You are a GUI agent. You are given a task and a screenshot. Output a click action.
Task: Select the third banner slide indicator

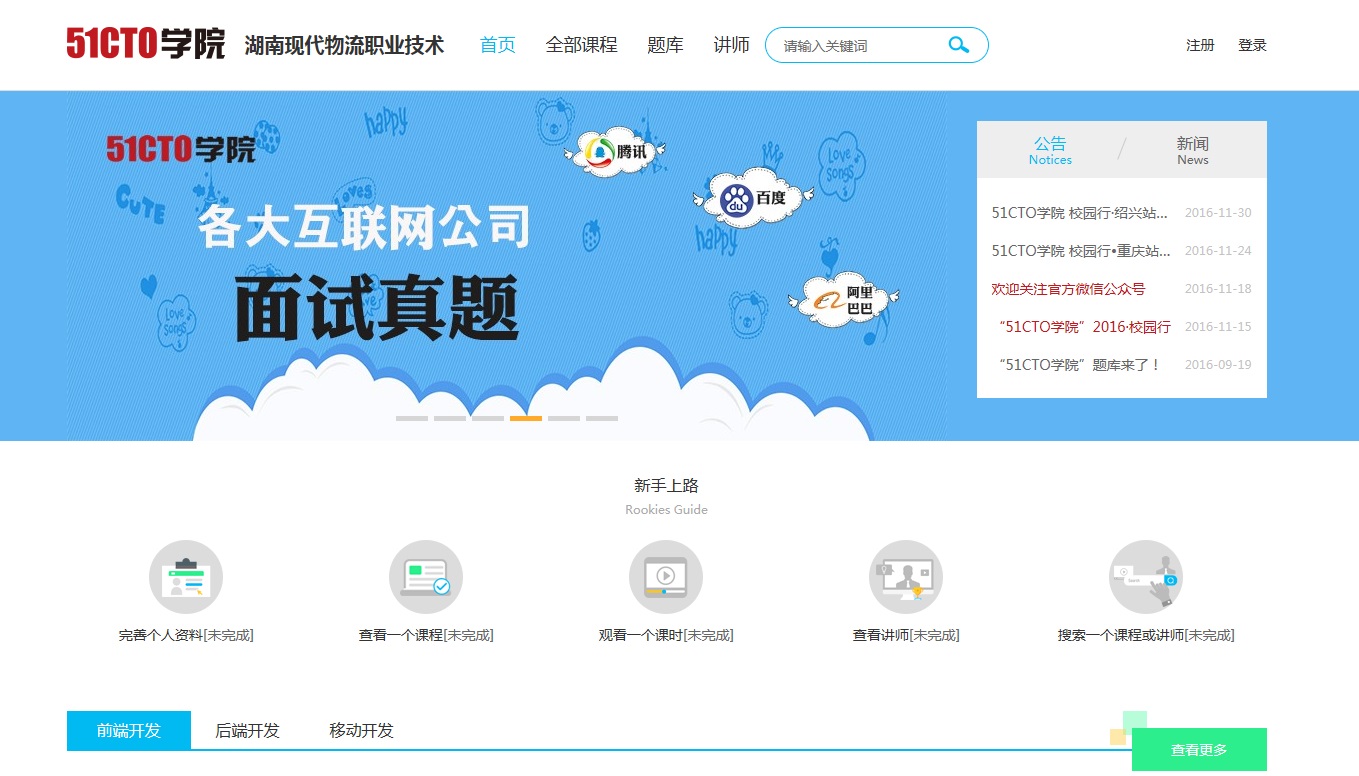pyautogui.click(x=488, y=418)
